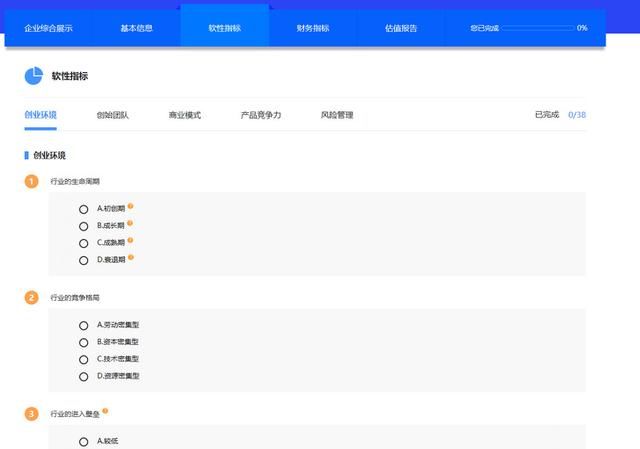Viewport: 640px width, 449px height.
Task: Click the 0/38 completed counter
Action: (577, 115)
